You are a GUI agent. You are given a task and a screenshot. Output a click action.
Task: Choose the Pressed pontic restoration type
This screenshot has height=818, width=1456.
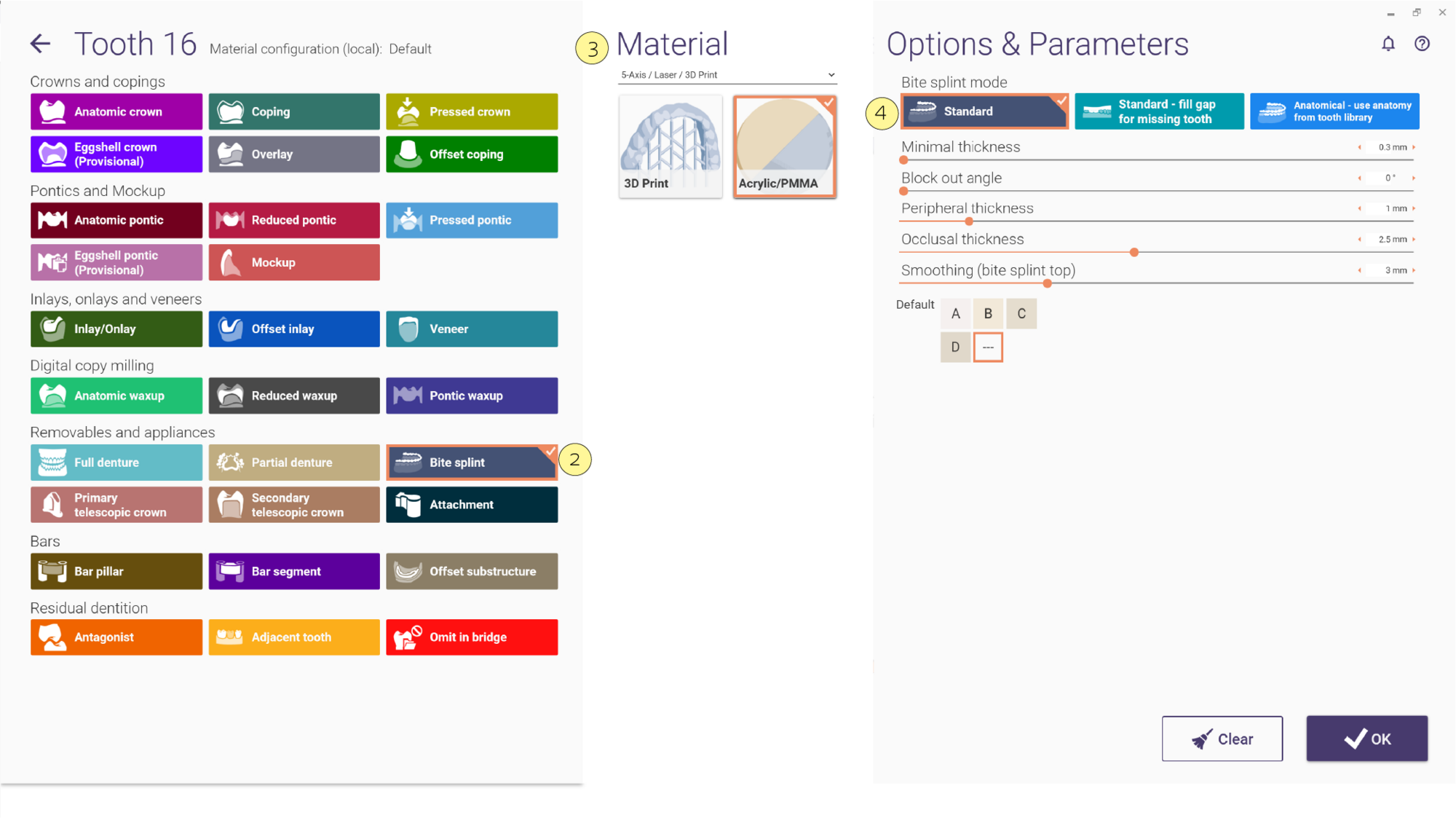[472, 220]
